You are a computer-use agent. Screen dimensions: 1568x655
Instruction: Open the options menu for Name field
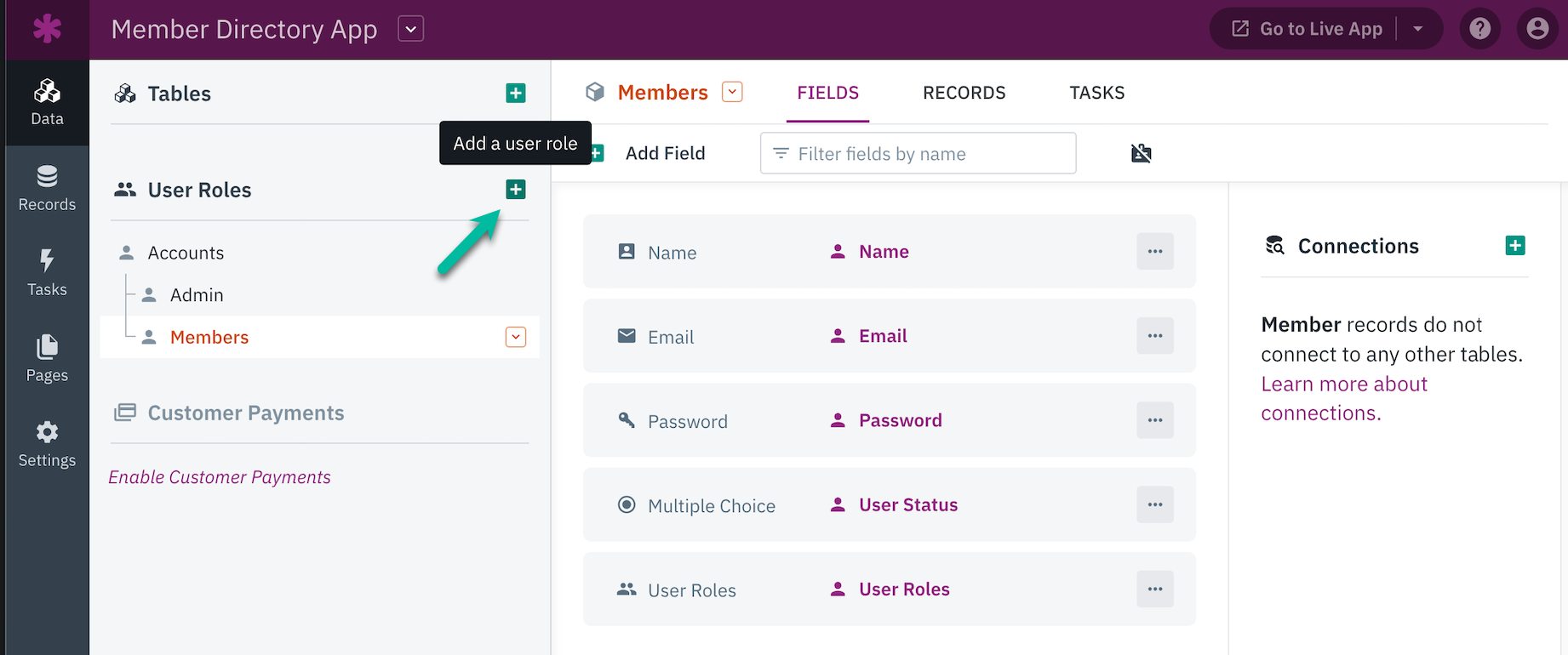(1155, 251)
